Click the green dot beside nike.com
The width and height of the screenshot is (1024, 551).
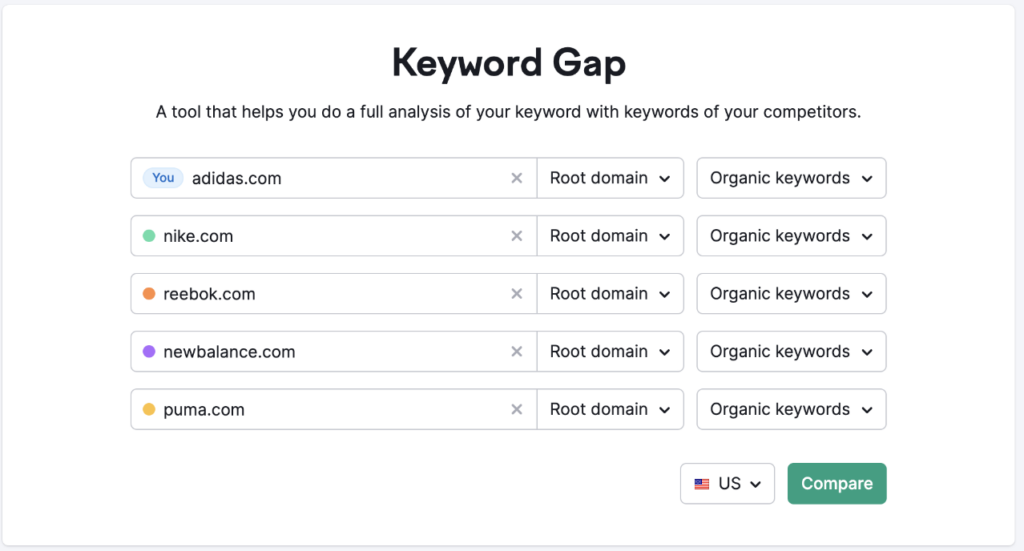tap(149, 236)
